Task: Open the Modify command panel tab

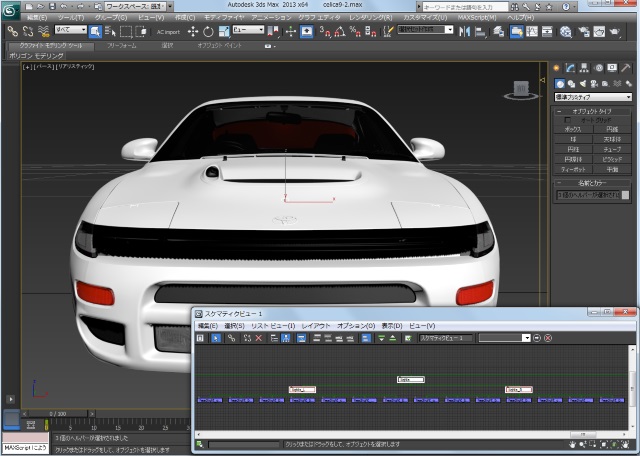Action: pos(572,68)
